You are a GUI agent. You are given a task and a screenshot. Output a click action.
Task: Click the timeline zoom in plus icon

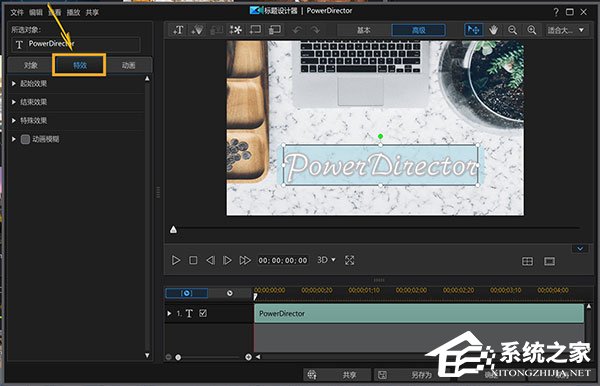pyautogui.click(x=248, y=357)
